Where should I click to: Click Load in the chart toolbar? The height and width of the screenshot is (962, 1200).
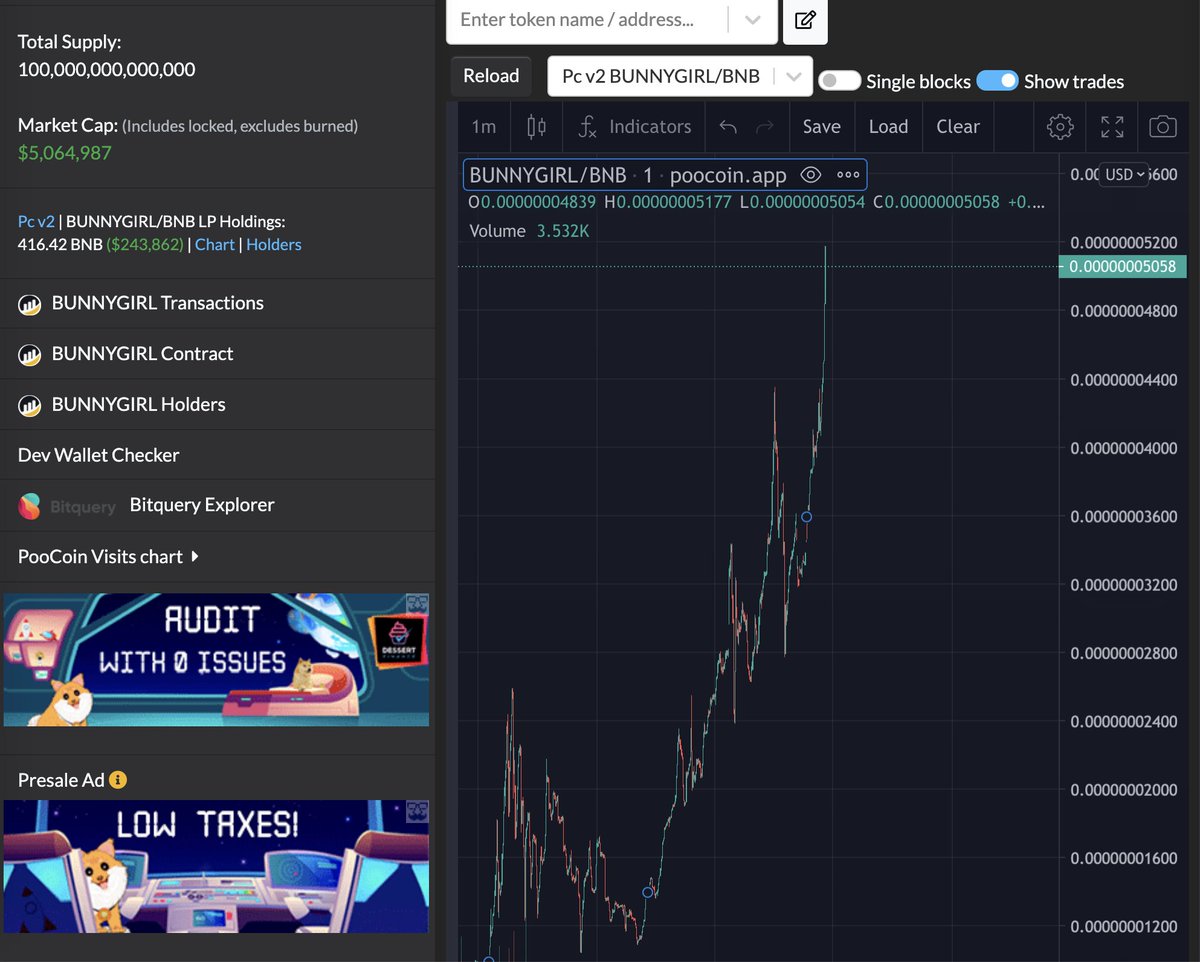[888, 127]
